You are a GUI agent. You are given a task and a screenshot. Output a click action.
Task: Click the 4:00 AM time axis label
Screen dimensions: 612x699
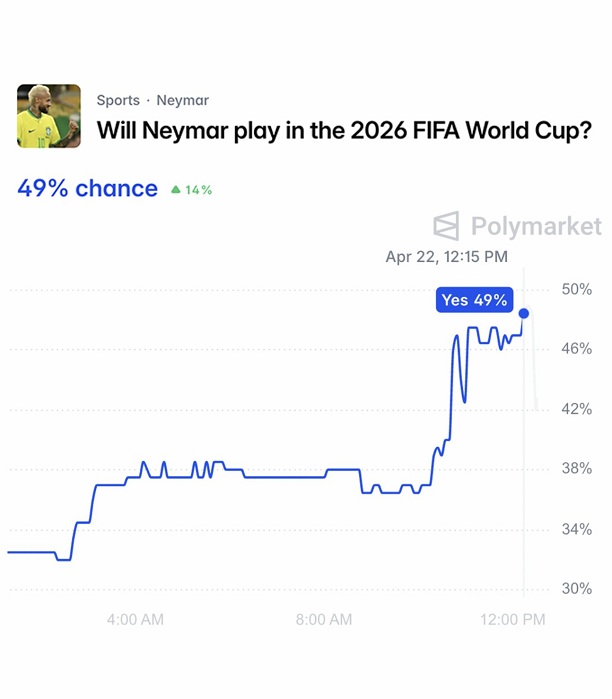coord(135,620)
